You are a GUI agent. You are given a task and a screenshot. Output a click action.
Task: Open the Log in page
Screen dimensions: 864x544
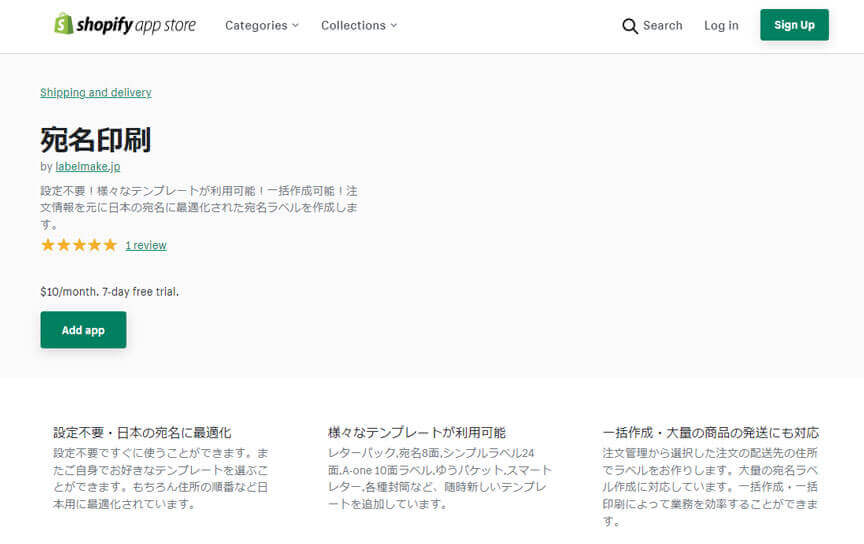pyautogui.click(x=721, y=25)
